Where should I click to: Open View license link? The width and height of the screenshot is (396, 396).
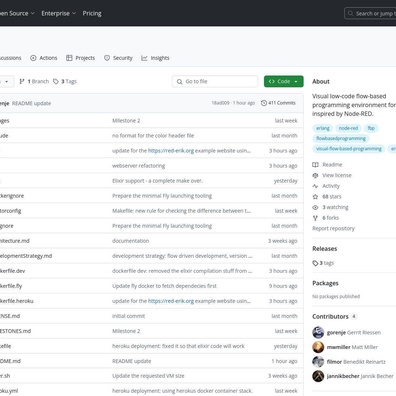coord(337,175)
